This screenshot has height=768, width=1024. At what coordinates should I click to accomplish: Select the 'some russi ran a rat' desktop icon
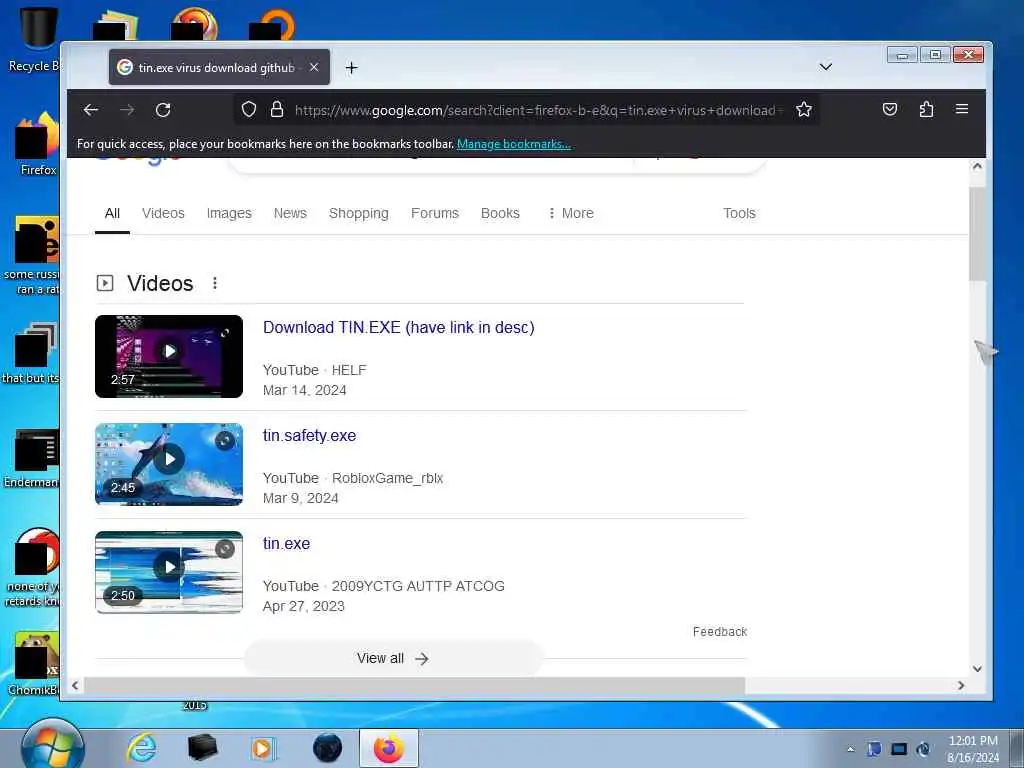pyautogui.click(x=33, y=256)
